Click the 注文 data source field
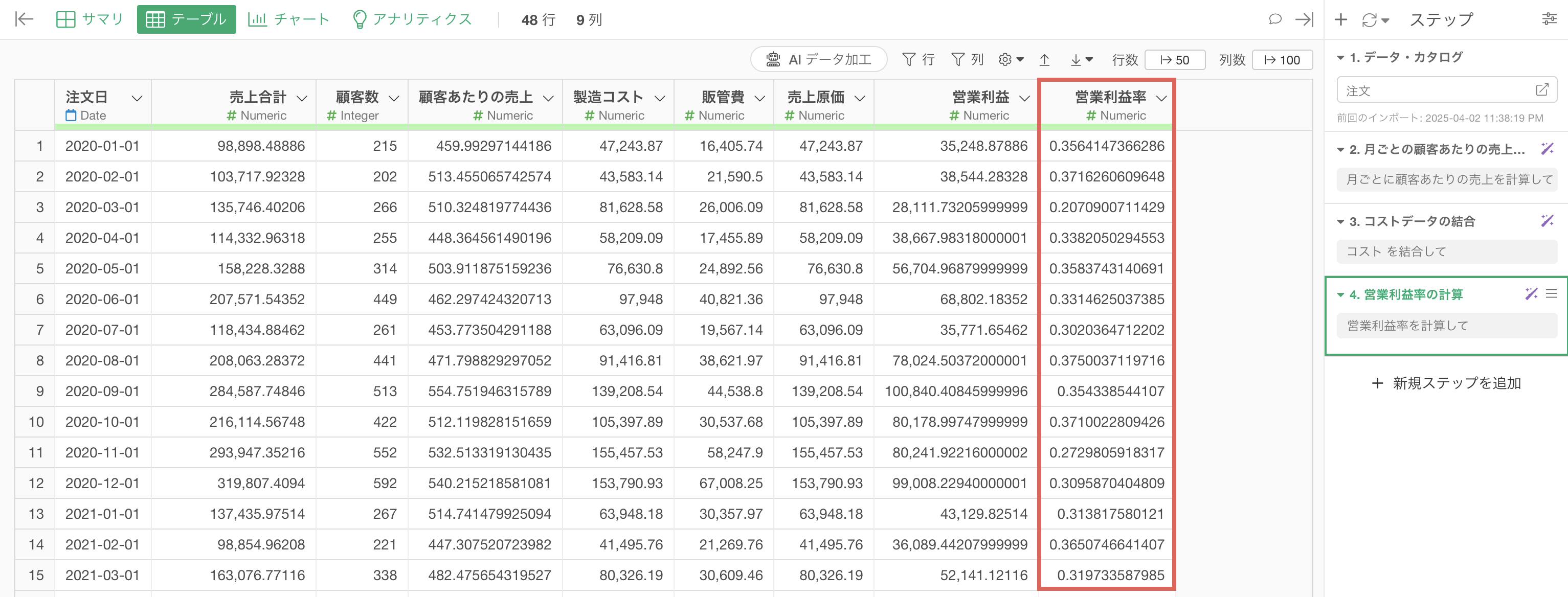Screen dimensions: 1568x597 1446,90
